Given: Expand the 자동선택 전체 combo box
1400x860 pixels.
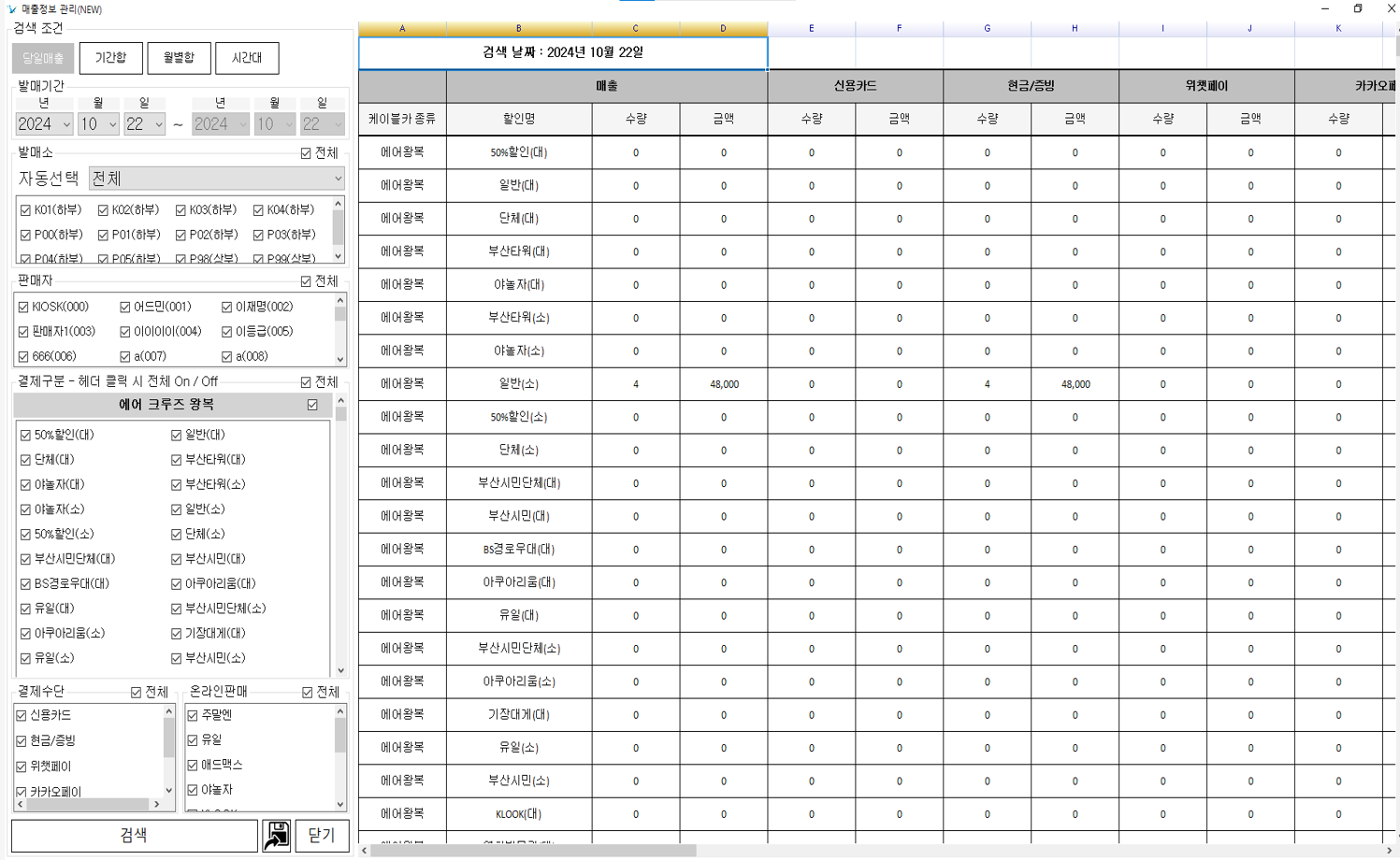Looking at the screenshot, I should coord(217,179).
